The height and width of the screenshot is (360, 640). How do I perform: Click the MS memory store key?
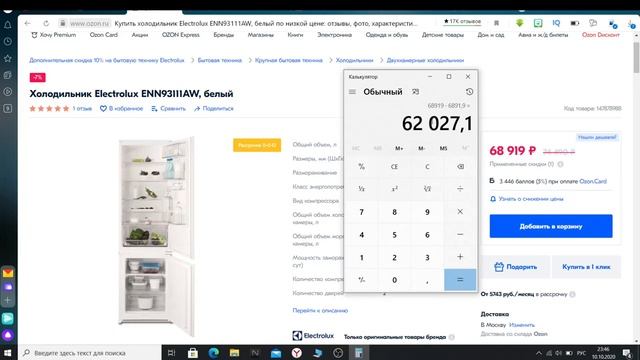pyautogui.click(x=443, y=148)
